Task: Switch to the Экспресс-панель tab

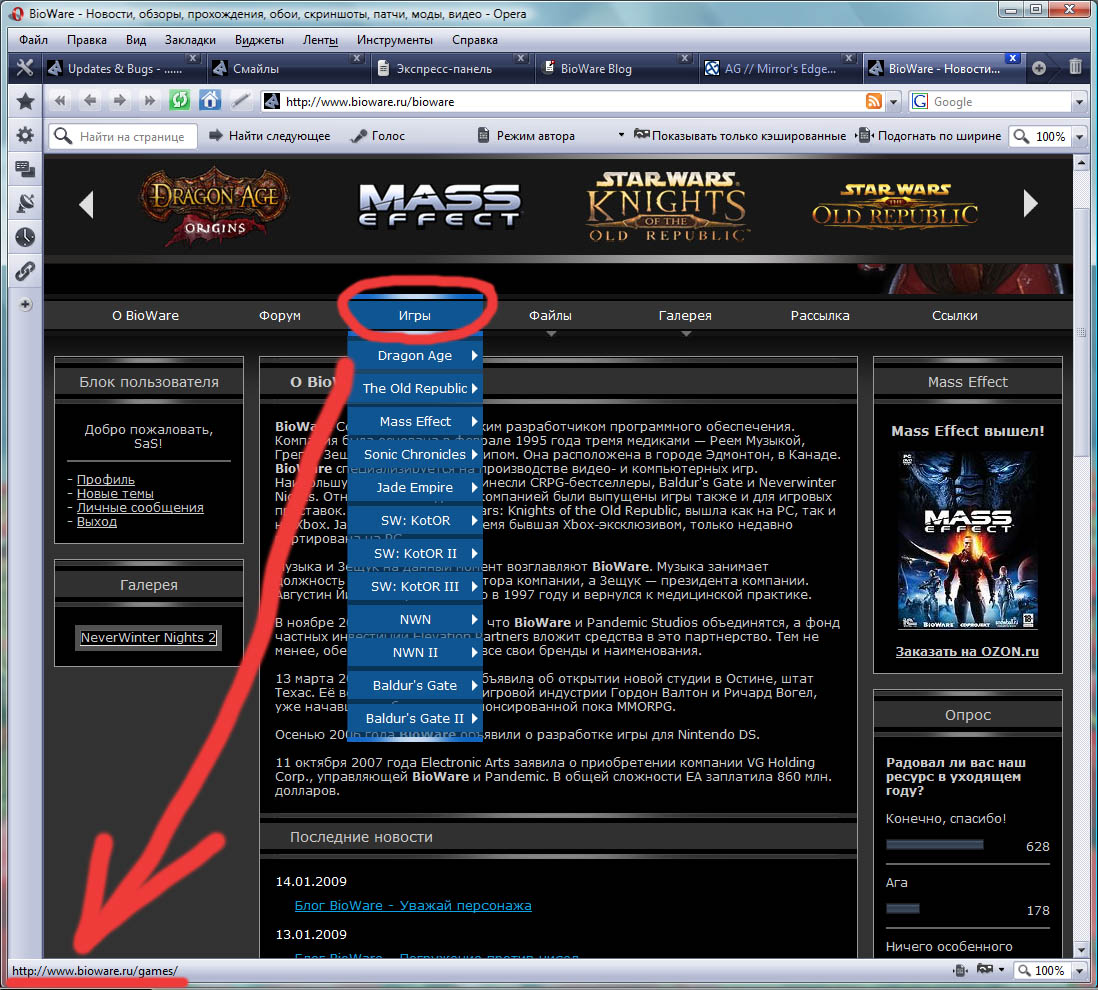Action: coord(446,69)
